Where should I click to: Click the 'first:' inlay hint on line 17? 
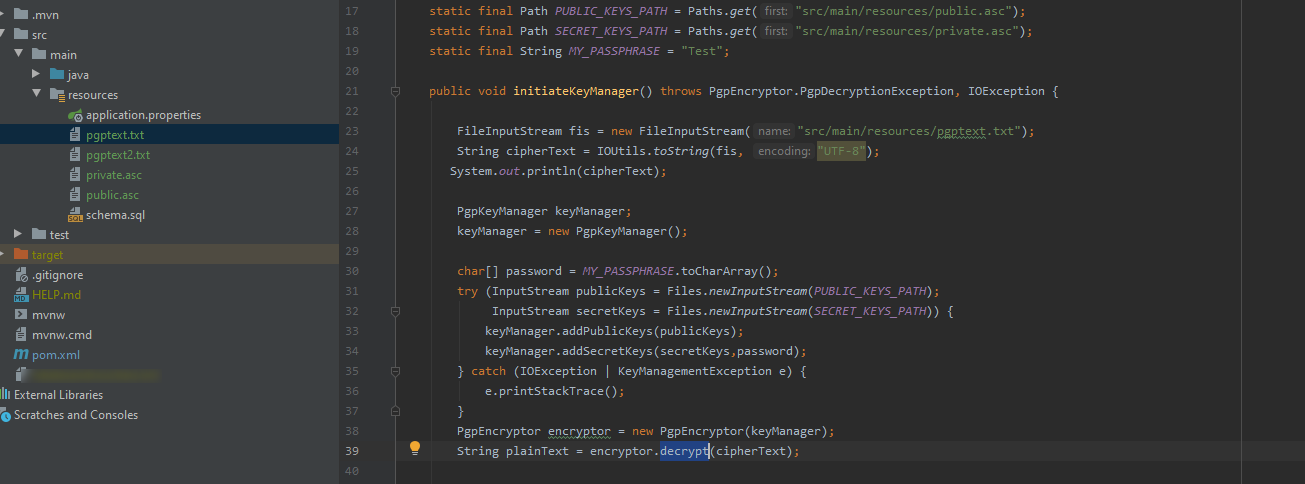776,11
